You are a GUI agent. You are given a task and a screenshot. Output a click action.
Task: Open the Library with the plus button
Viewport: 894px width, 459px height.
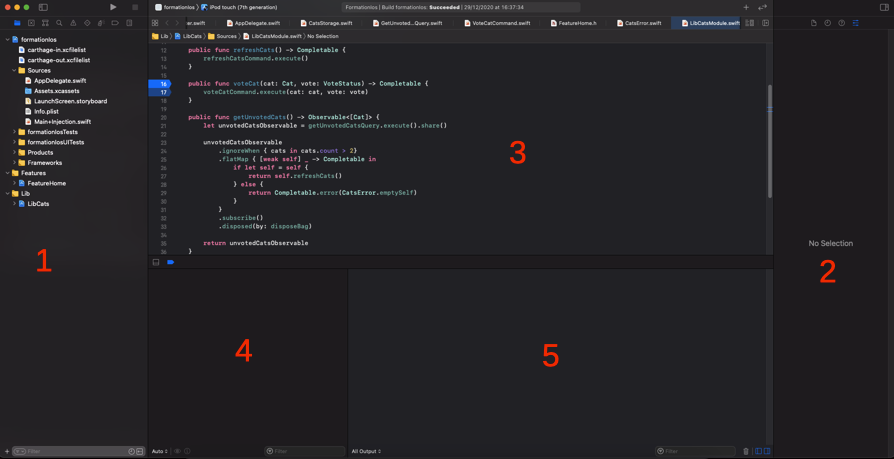tap(746, 7)
